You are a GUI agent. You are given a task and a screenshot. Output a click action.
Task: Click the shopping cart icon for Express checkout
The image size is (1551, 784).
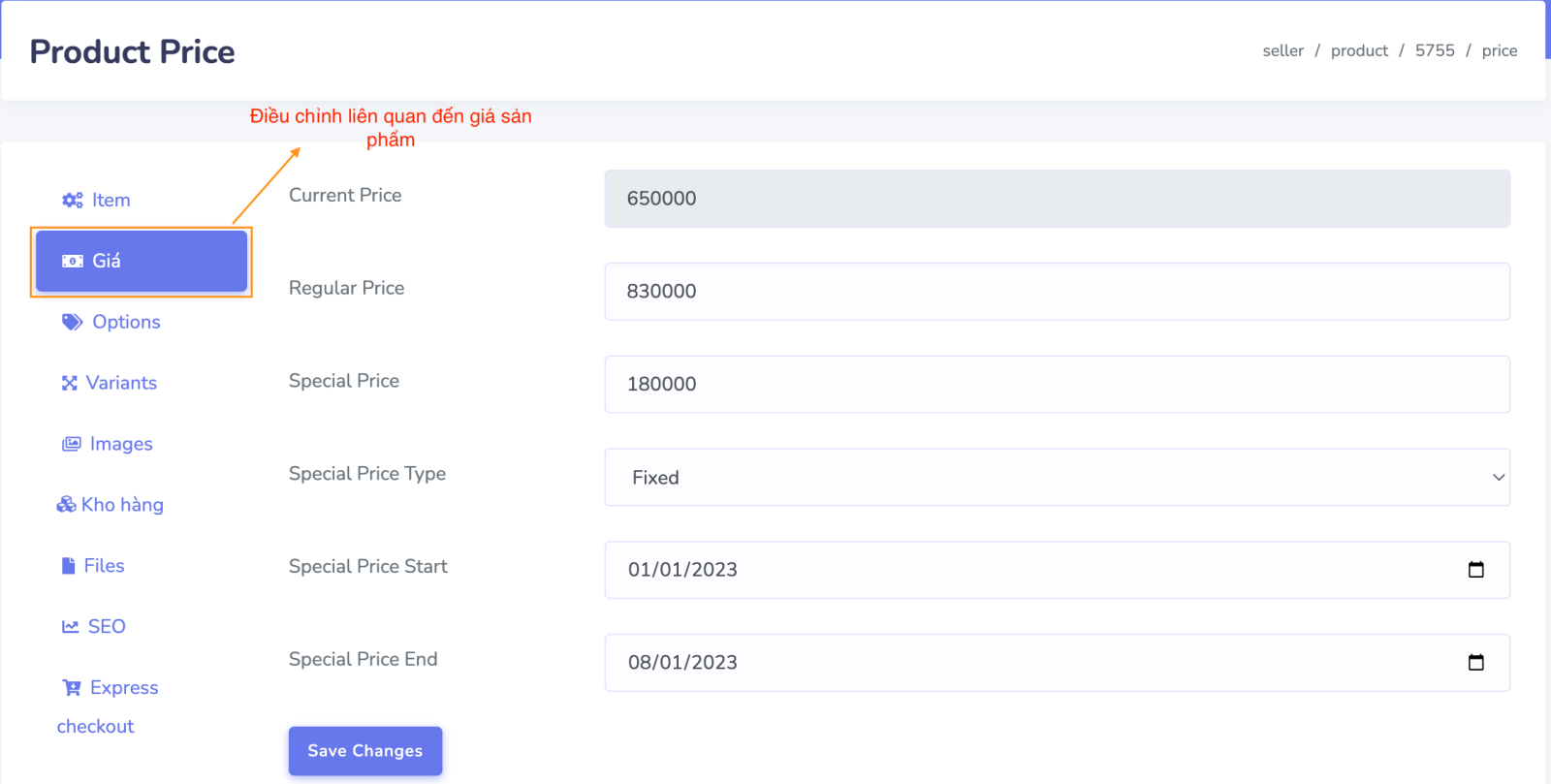click(71, 688)
